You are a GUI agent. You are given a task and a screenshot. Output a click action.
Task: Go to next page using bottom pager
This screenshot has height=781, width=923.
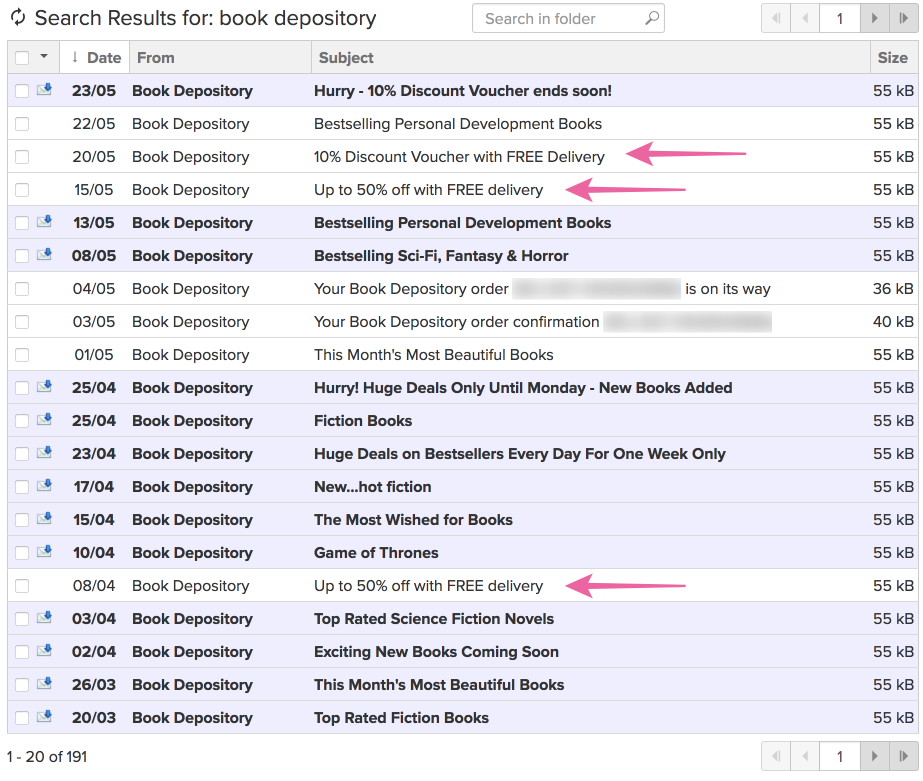pyautogui.click(x=875, y=756)
